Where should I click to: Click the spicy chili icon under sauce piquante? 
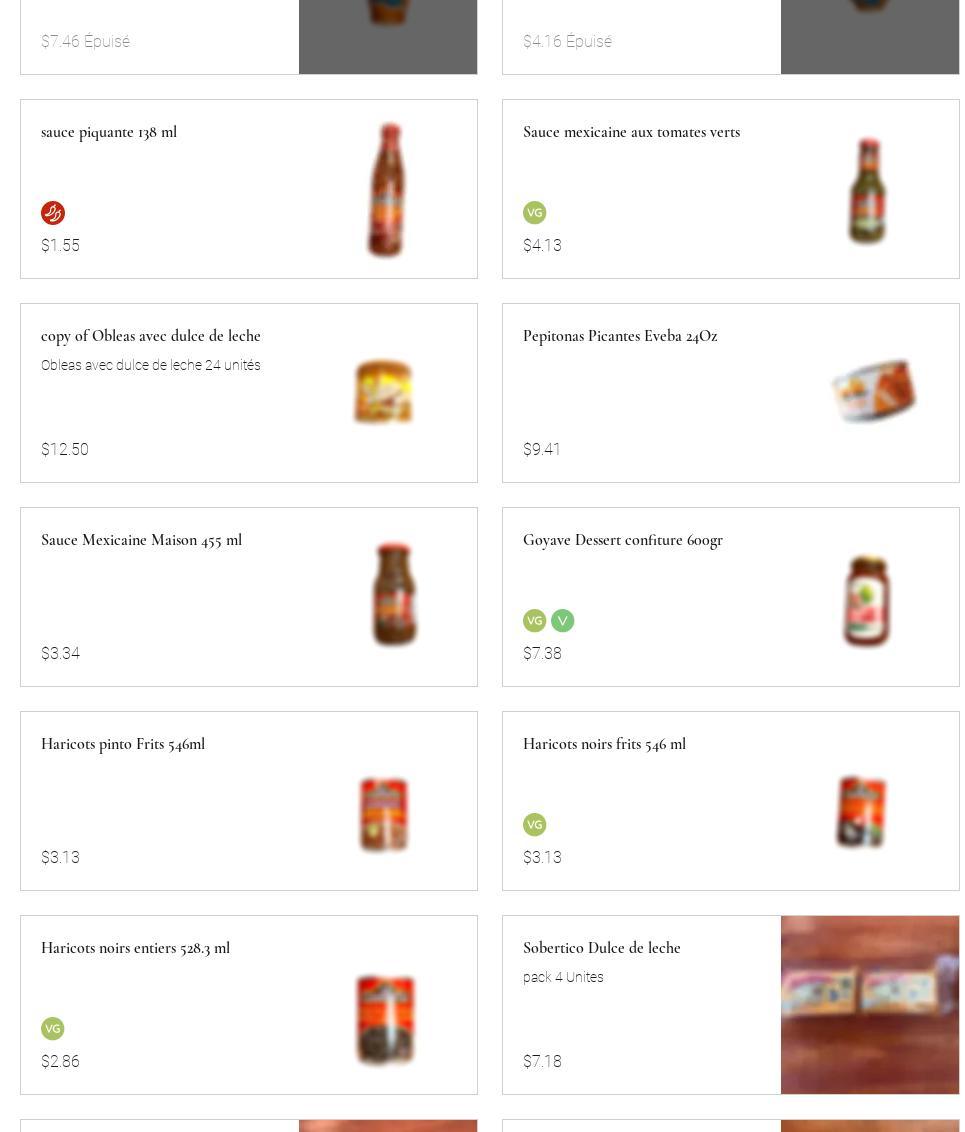tap(53, 213)
